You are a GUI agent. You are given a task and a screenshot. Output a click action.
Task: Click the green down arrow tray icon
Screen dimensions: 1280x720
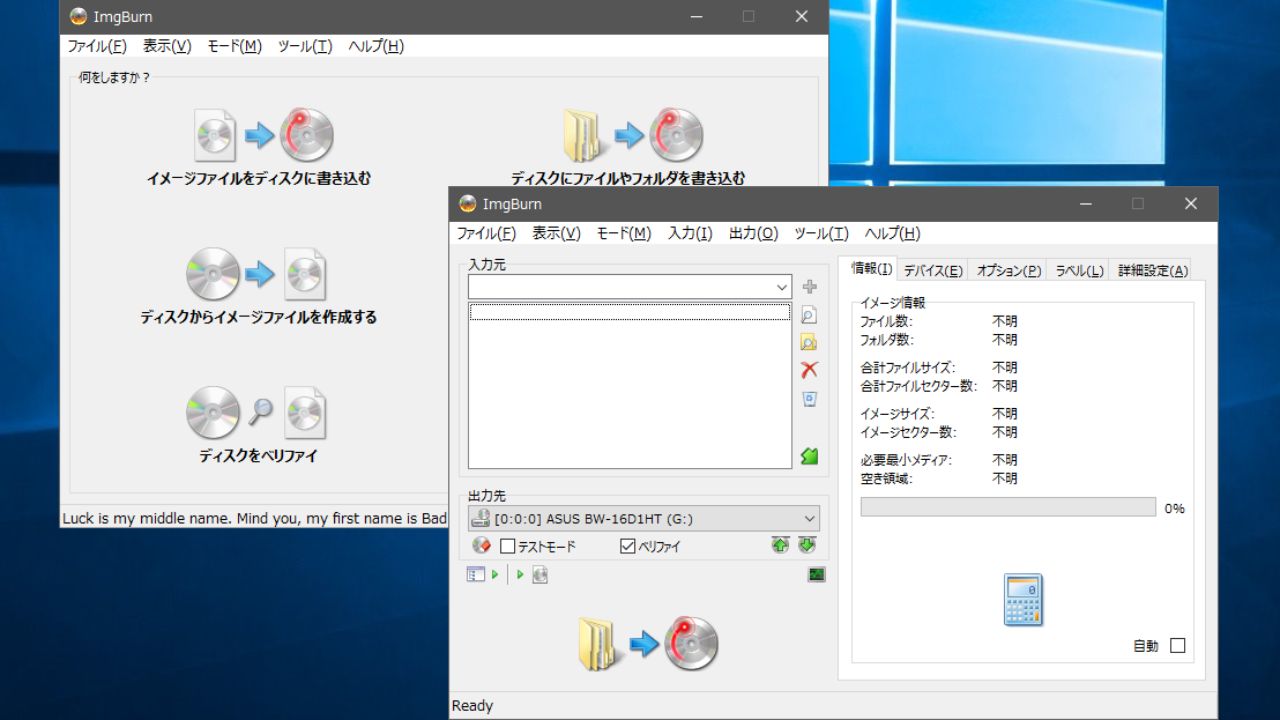pos(807,545)
